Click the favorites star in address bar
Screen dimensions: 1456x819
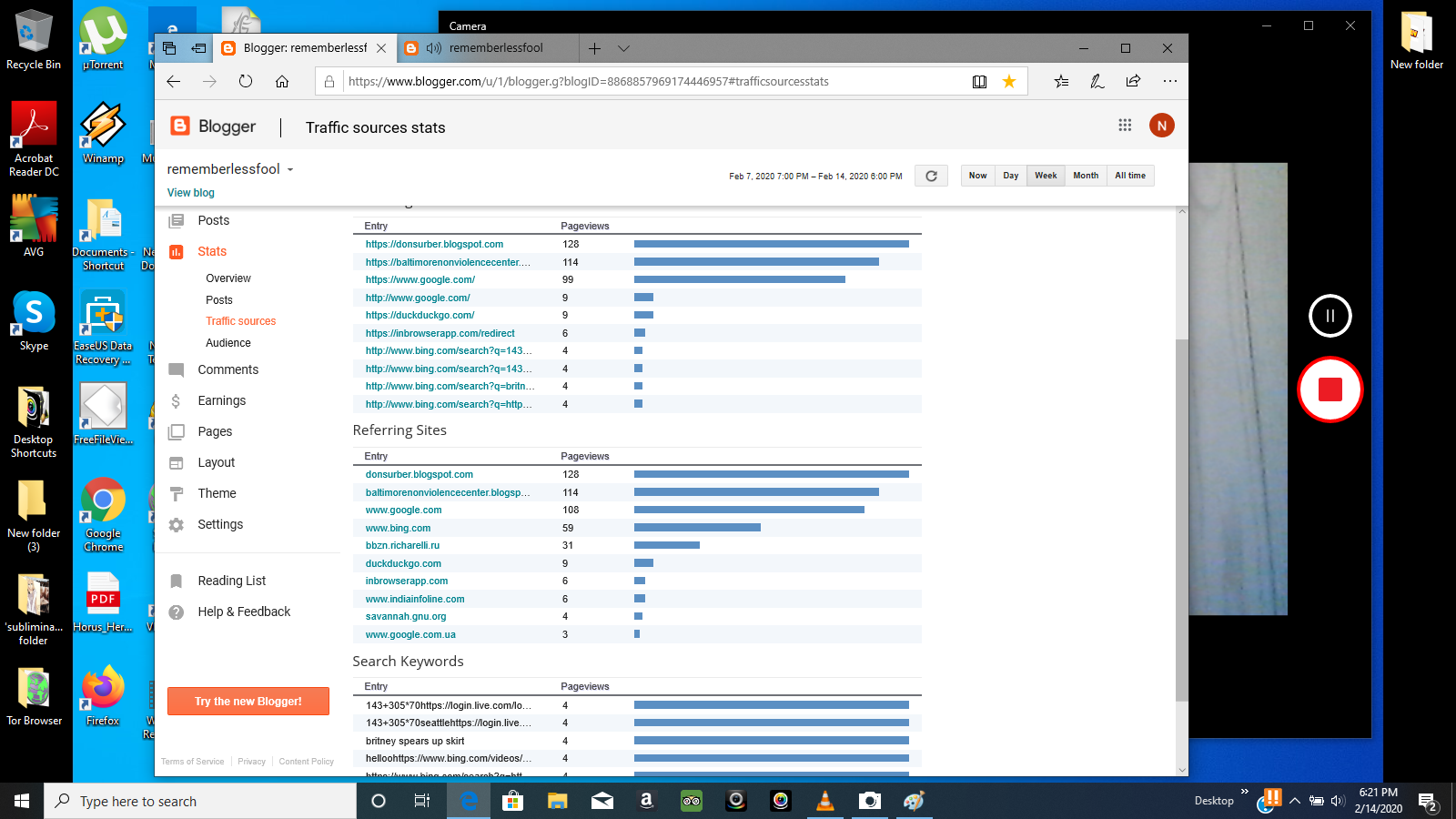[1009, 81]
